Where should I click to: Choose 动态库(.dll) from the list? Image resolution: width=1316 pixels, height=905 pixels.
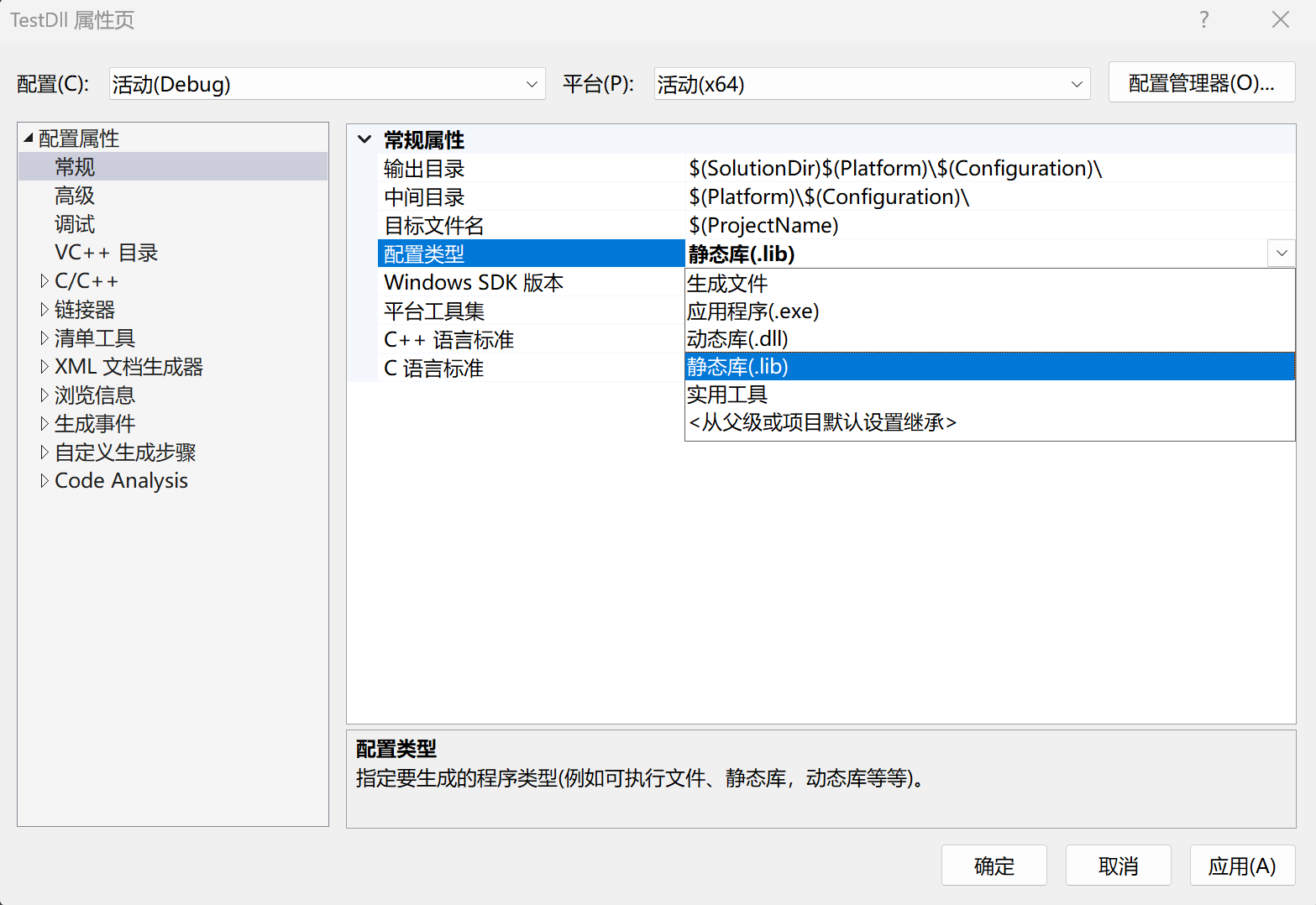click(x=737, y=339)
